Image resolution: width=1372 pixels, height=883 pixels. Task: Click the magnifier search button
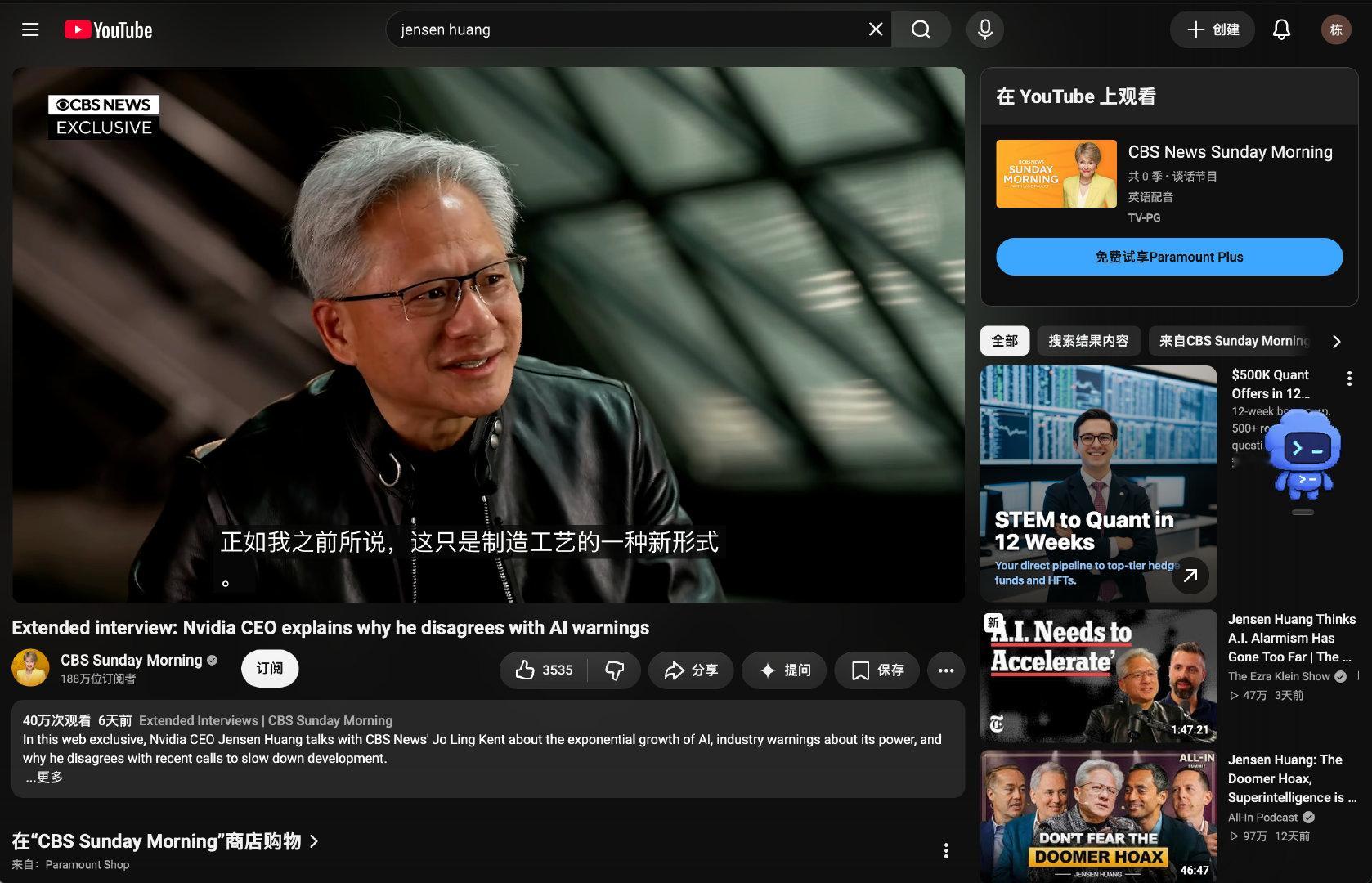coord(921,29)
